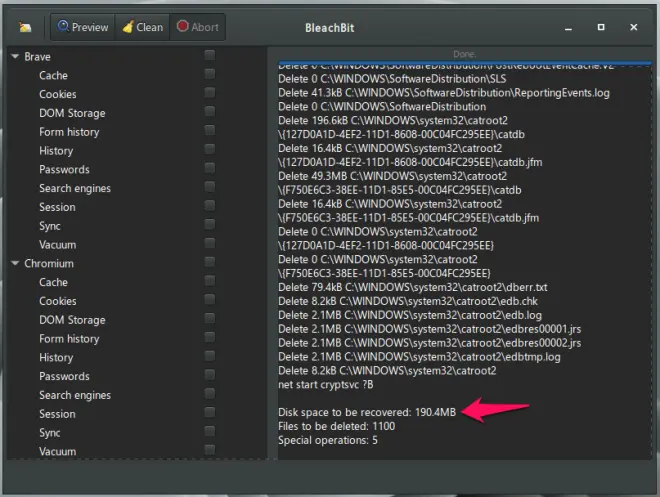Check Brave Form history checkbox
Screen dimensions: 660x497
click(210, 130)
